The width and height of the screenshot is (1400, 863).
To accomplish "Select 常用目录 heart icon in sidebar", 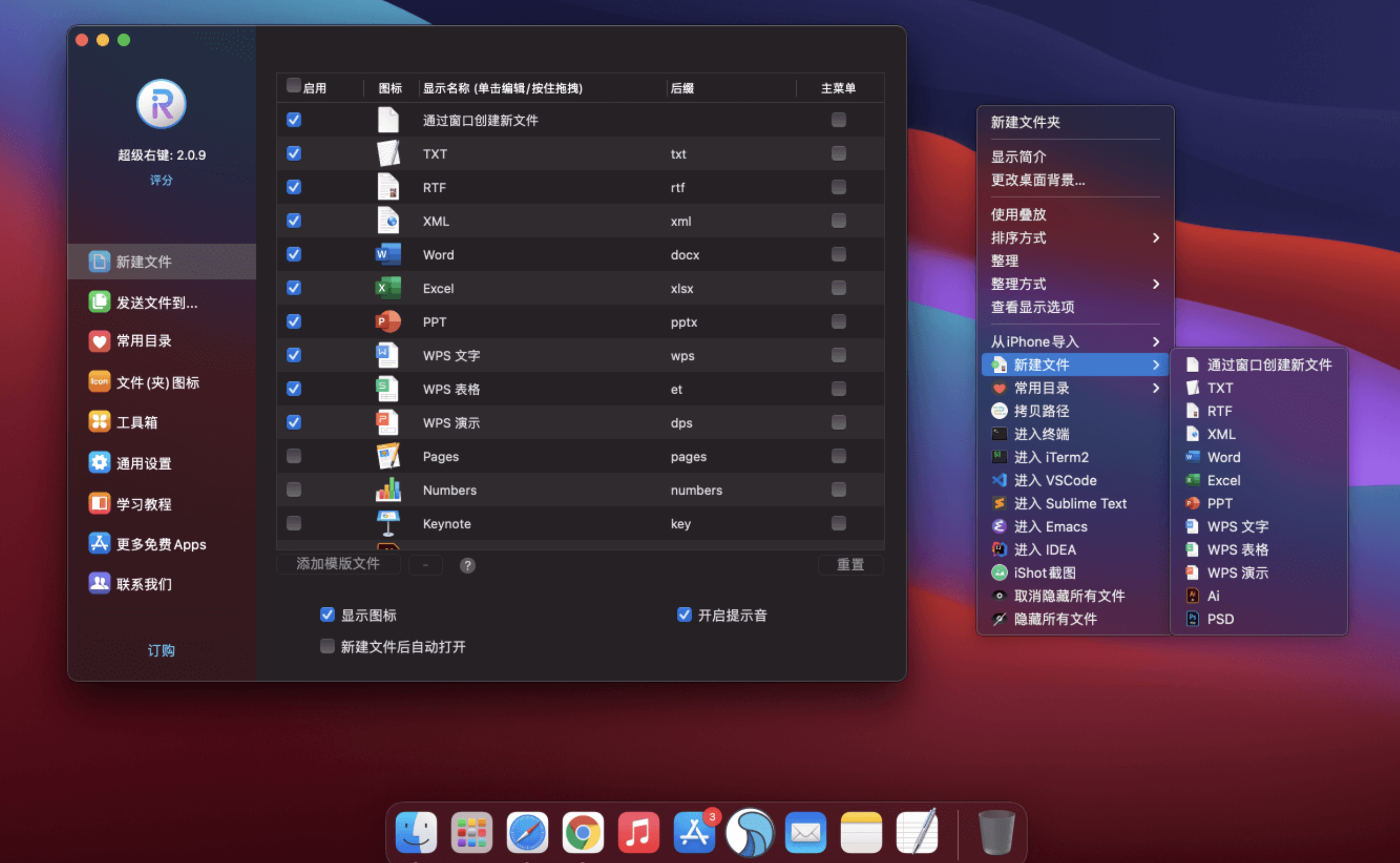I will click(x=99, y=341).
